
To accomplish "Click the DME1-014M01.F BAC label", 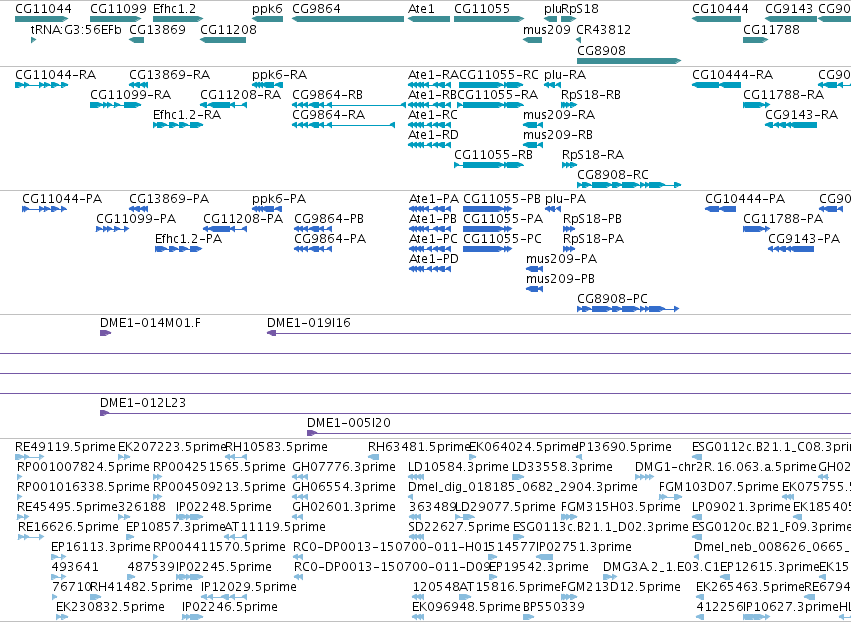I will coord(150,323).
